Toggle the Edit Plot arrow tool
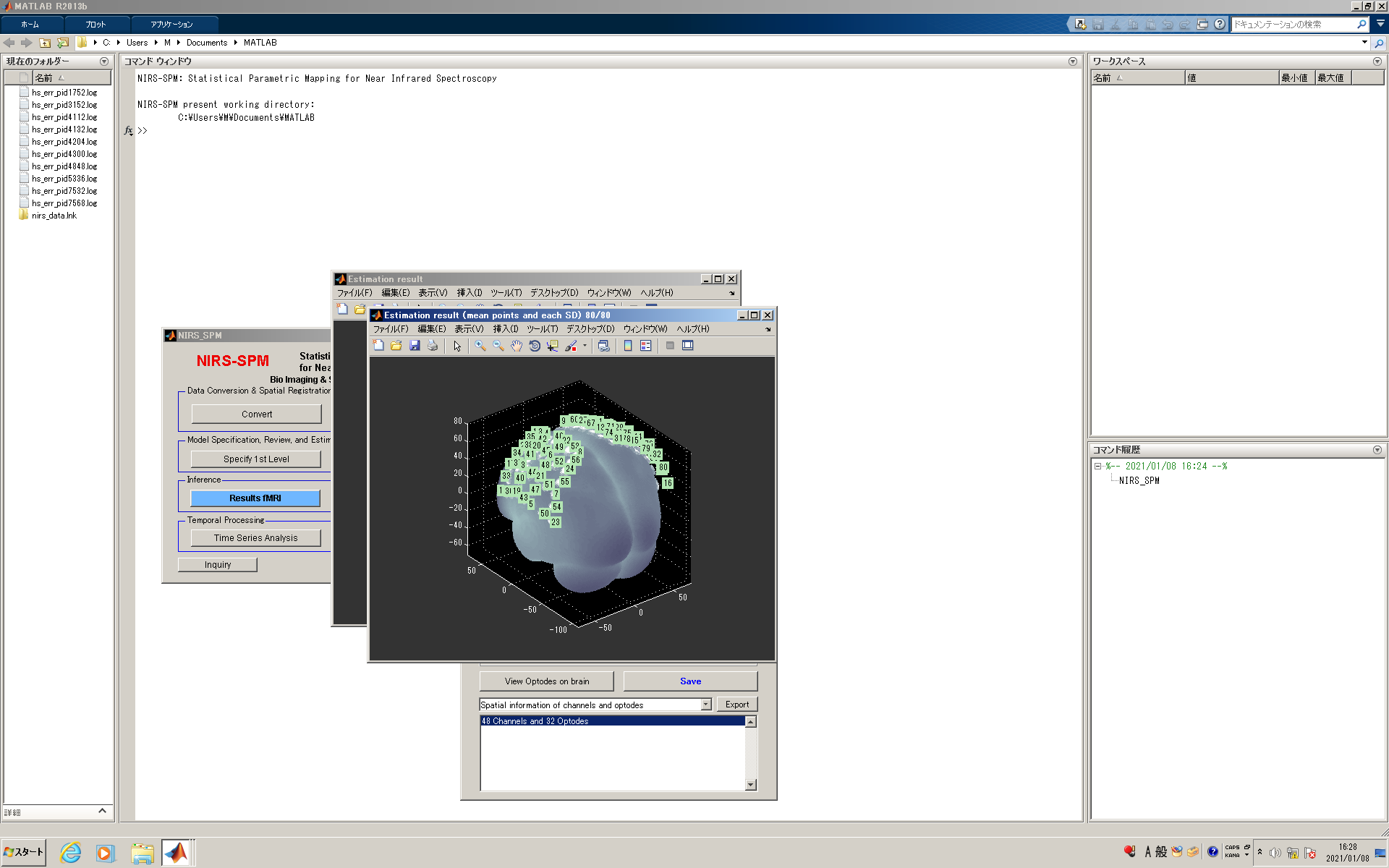The width and height of the screenshot is (1389, 868). click(457, 346)
